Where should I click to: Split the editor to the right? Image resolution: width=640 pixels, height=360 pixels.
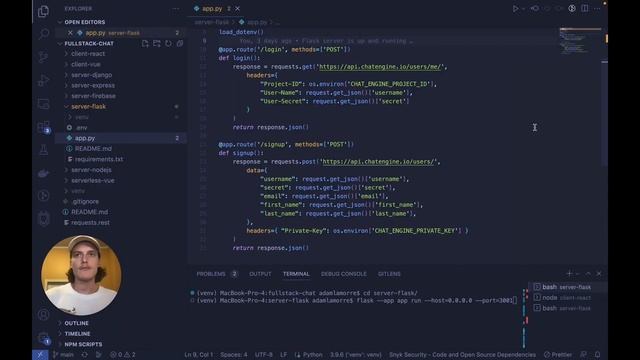click(585, 9)
